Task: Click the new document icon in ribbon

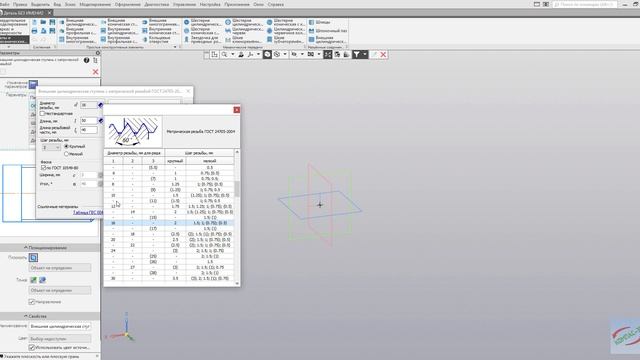Action: tap(34, 22)
